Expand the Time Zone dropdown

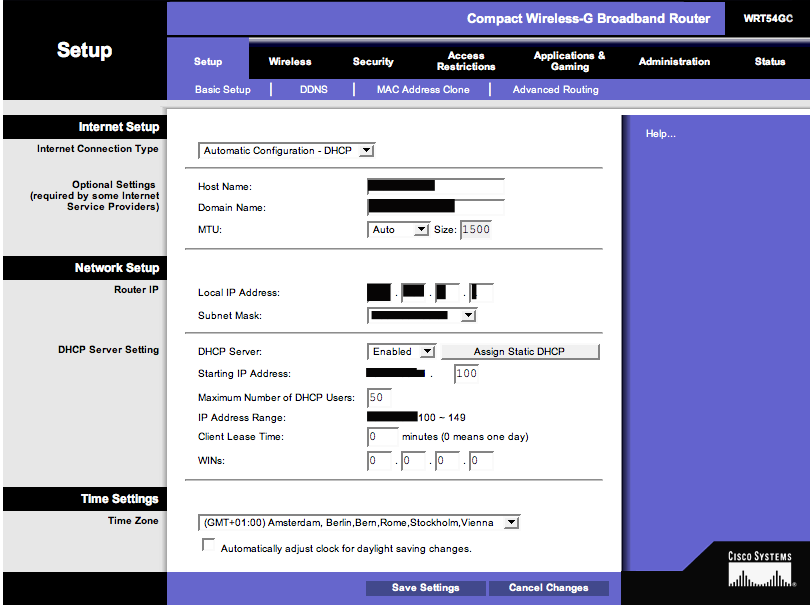click(359, 523)
